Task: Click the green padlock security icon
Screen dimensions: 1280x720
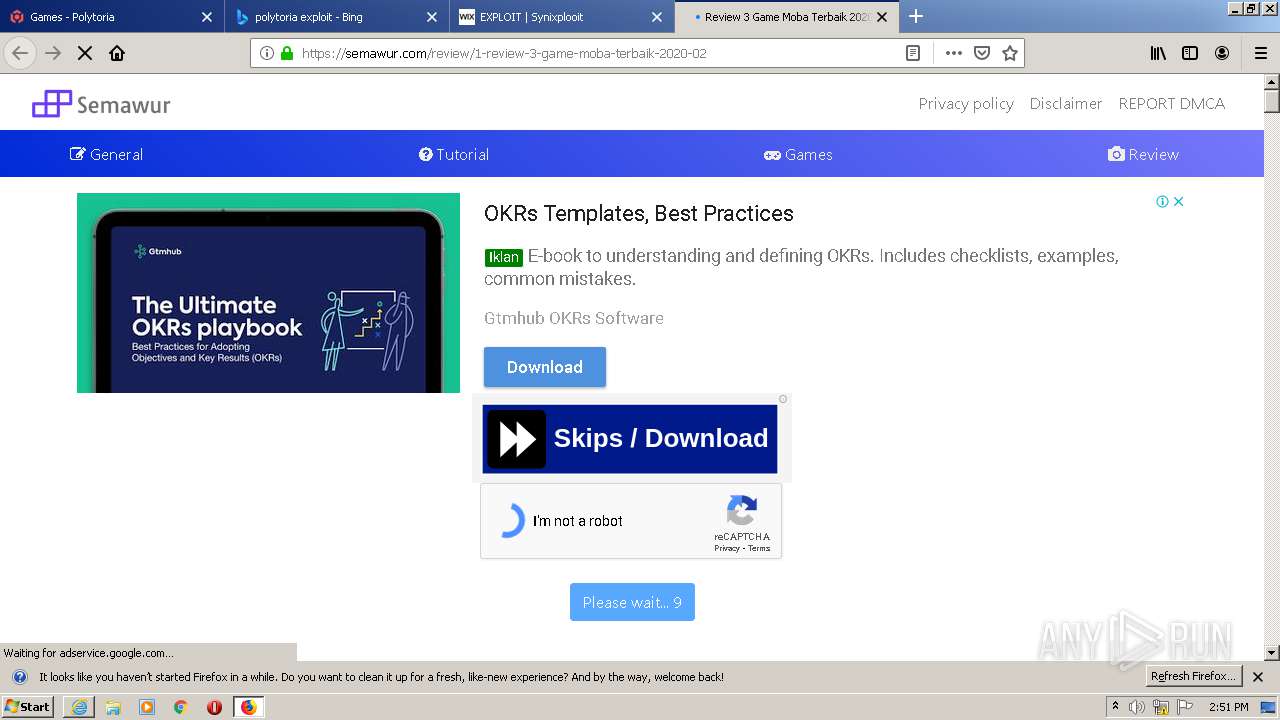Action: pos(287,53)
